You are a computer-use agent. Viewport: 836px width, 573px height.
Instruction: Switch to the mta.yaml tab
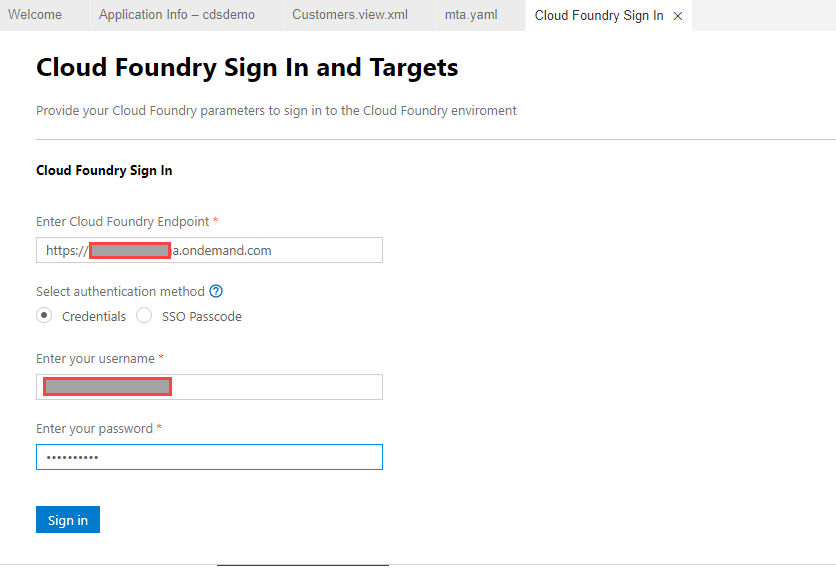click(x=471, y=15)
